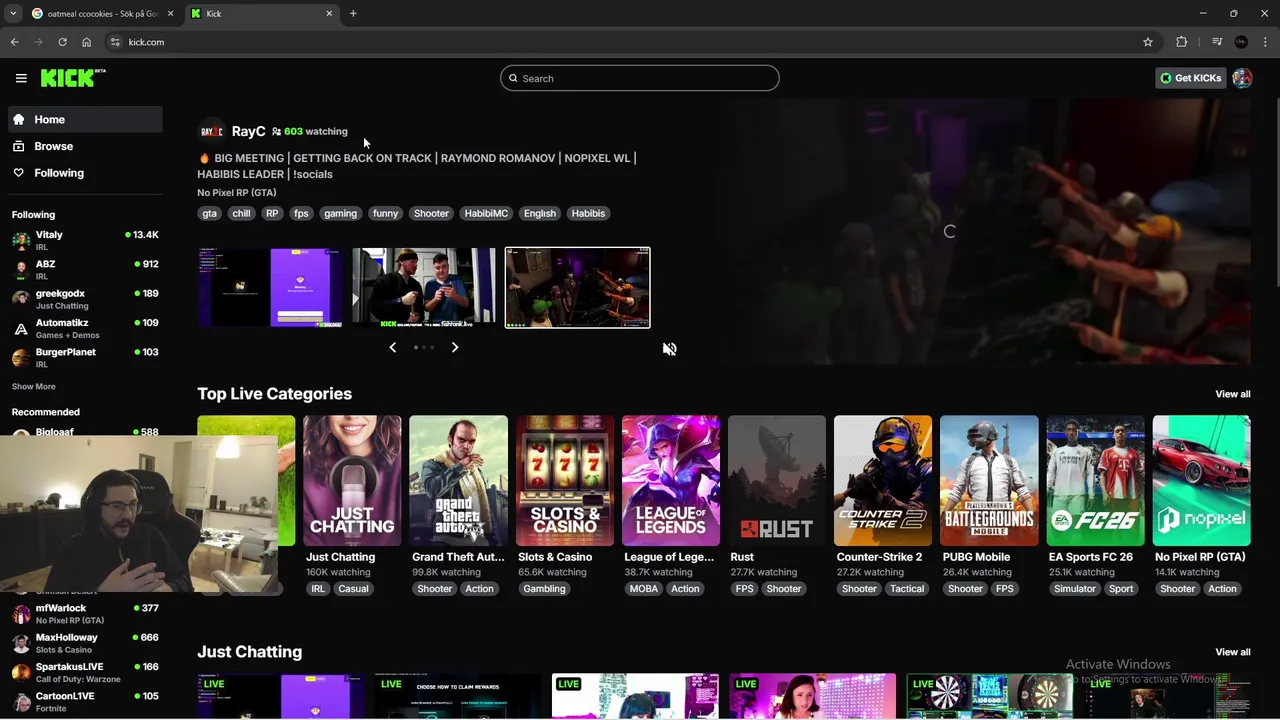Open browser extensions puzzle icon
This screenshot has width=1280, height=720.
(x=1182, y=42)
